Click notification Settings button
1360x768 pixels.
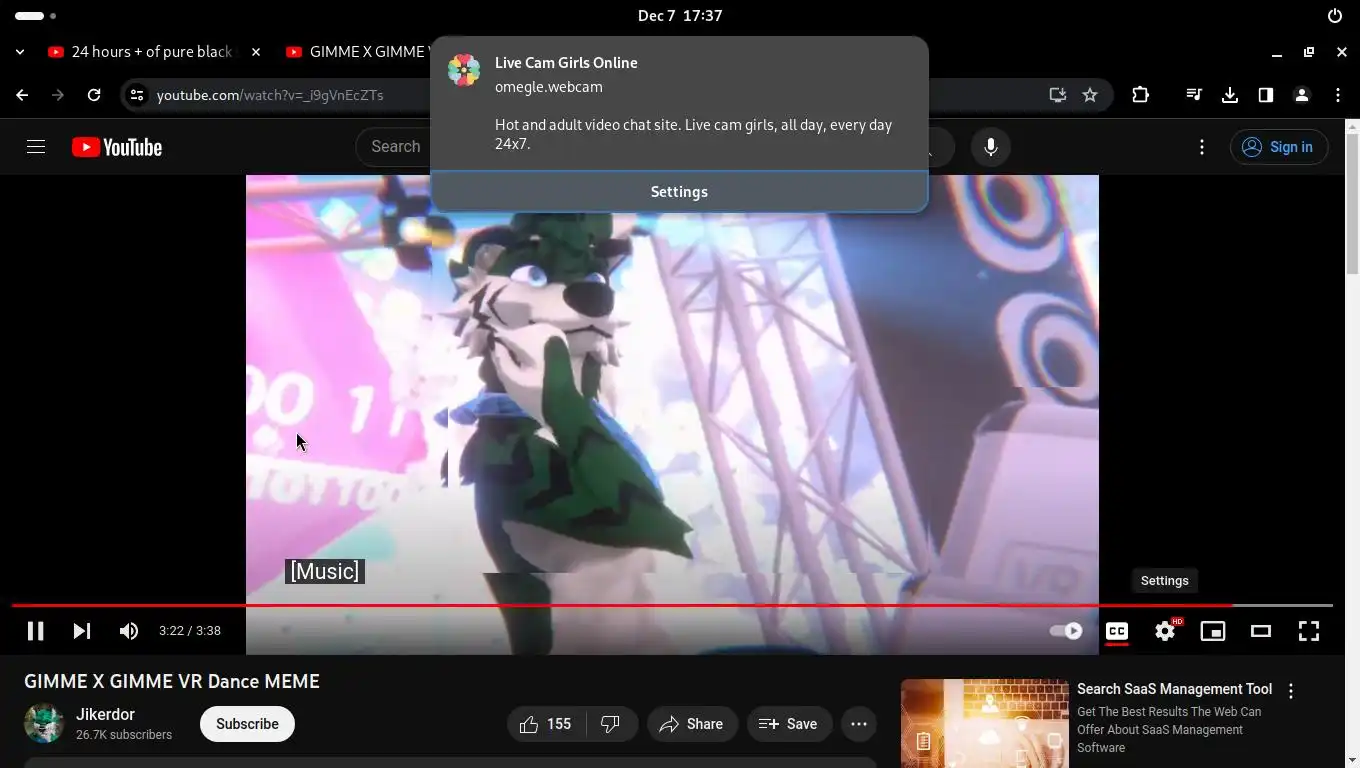[x=679, y=192]
